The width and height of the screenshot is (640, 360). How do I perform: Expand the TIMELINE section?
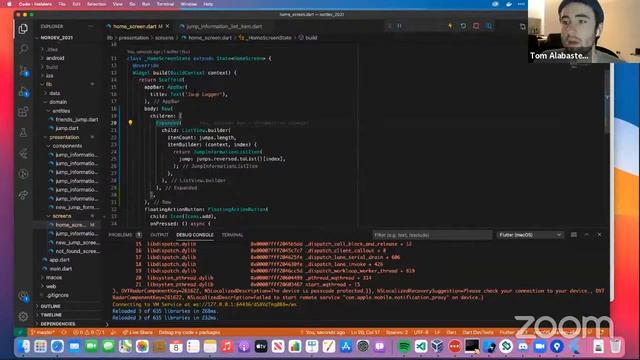[51, 315]
